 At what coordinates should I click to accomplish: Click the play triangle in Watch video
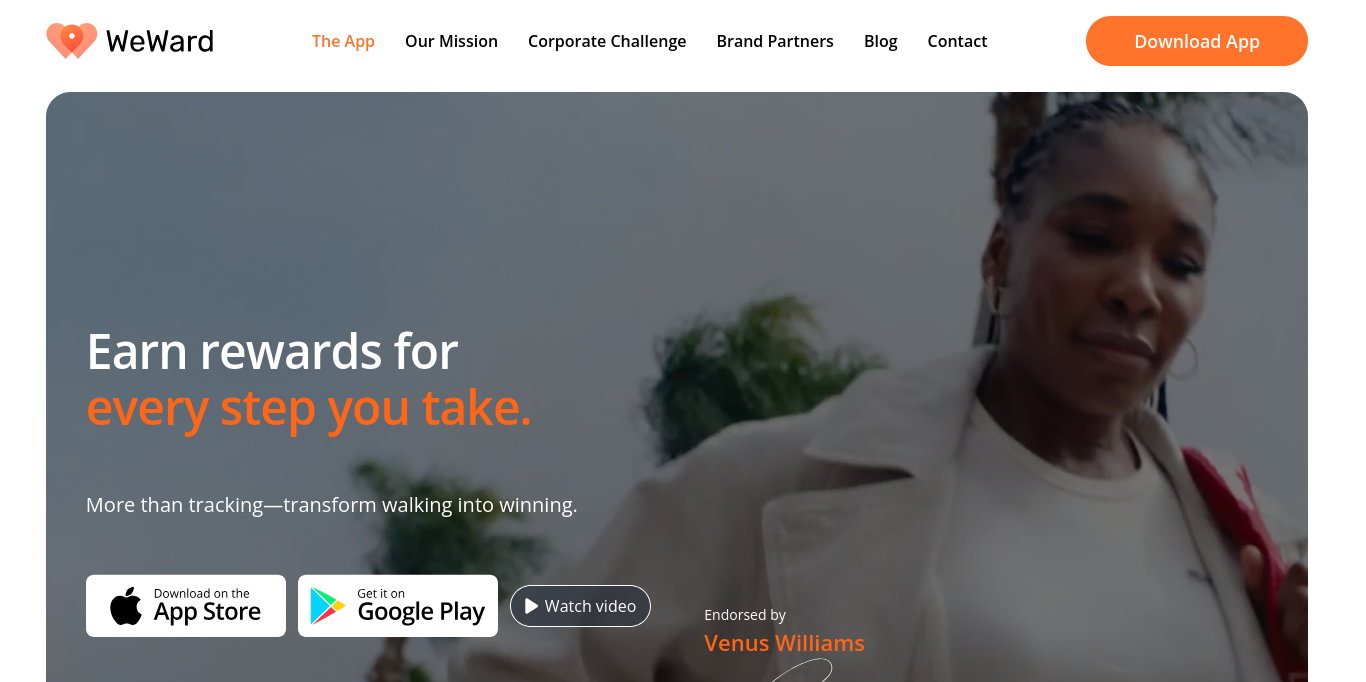point(532,606)
